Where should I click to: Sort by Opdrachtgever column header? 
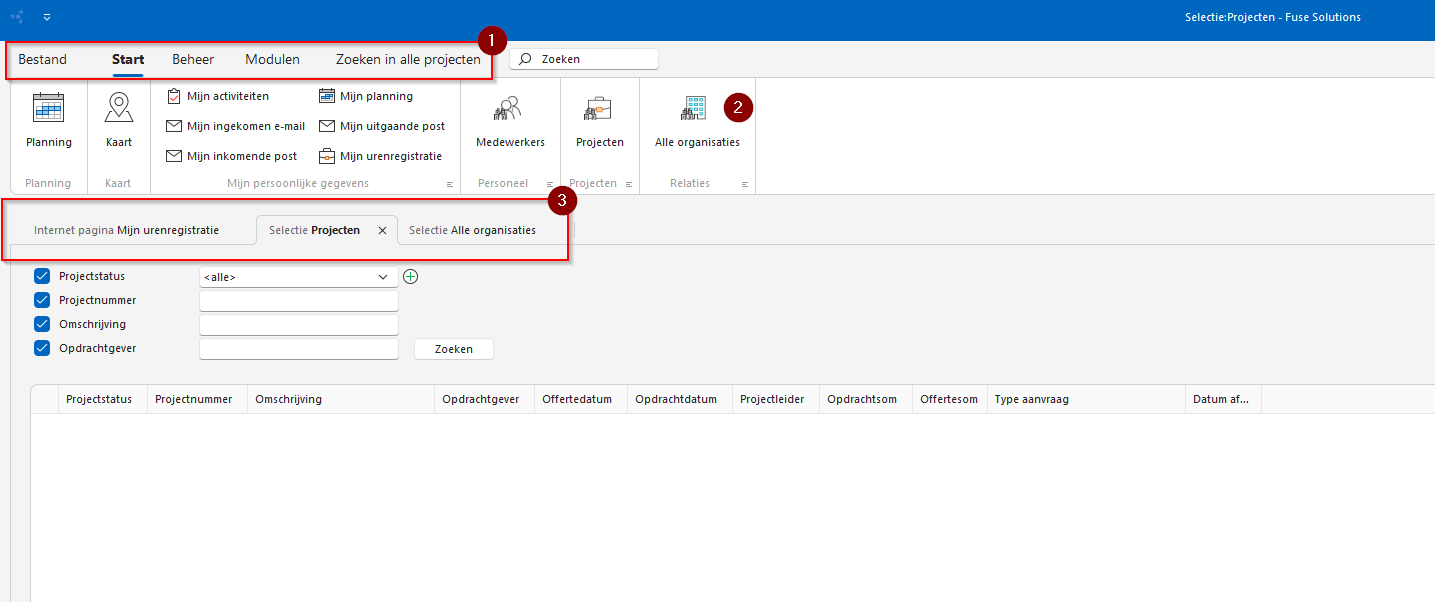(x=484, y=399)
